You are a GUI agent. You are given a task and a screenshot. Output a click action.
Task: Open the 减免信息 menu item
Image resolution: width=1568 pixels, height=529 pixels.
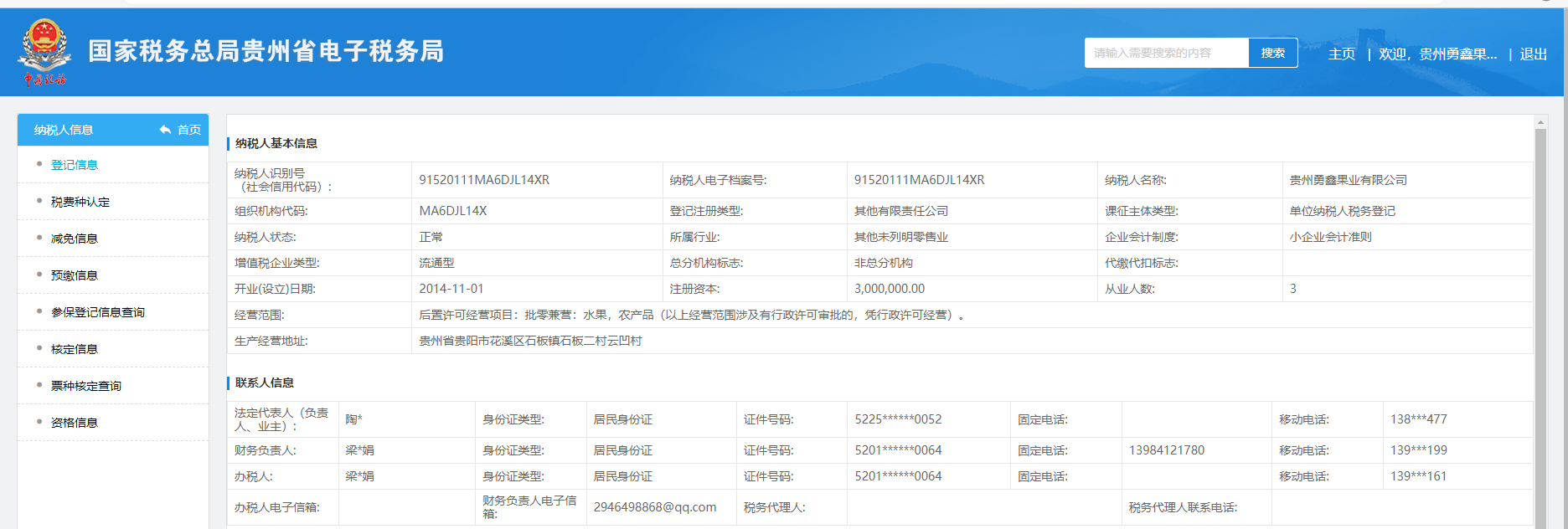click(x=75, y=239)
